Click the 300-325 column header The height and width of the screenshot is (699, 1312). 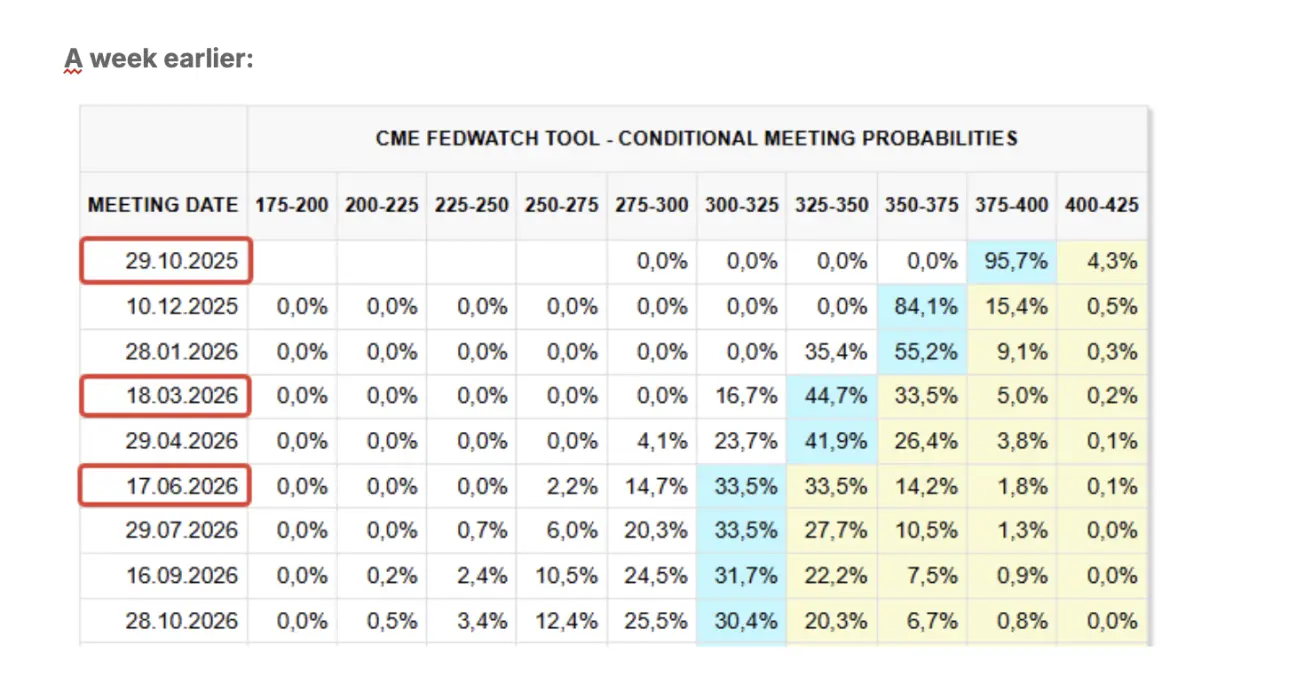pos(742,205)
